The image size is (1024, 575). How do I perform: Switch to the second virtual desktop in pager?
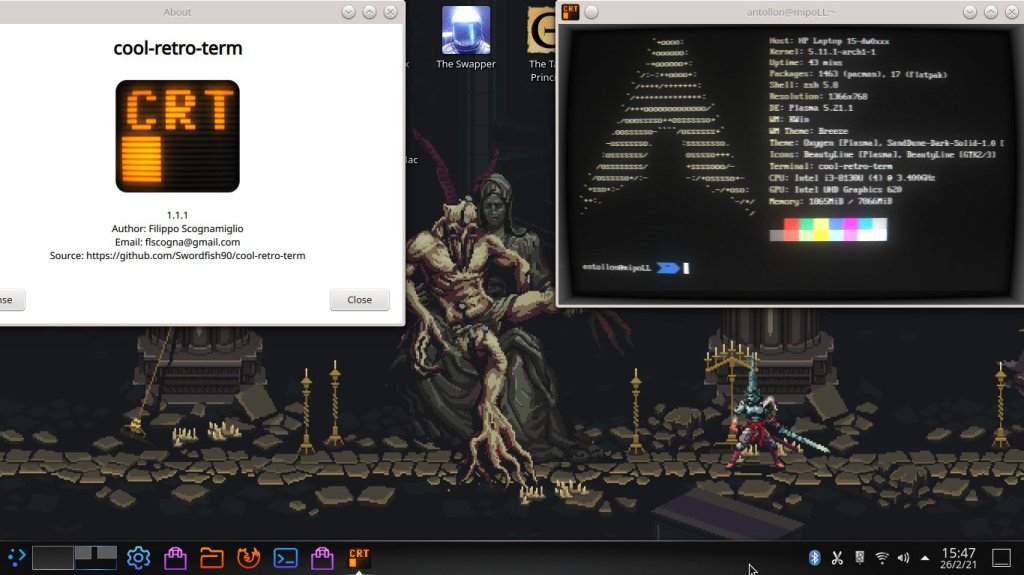tap(96, 557)
